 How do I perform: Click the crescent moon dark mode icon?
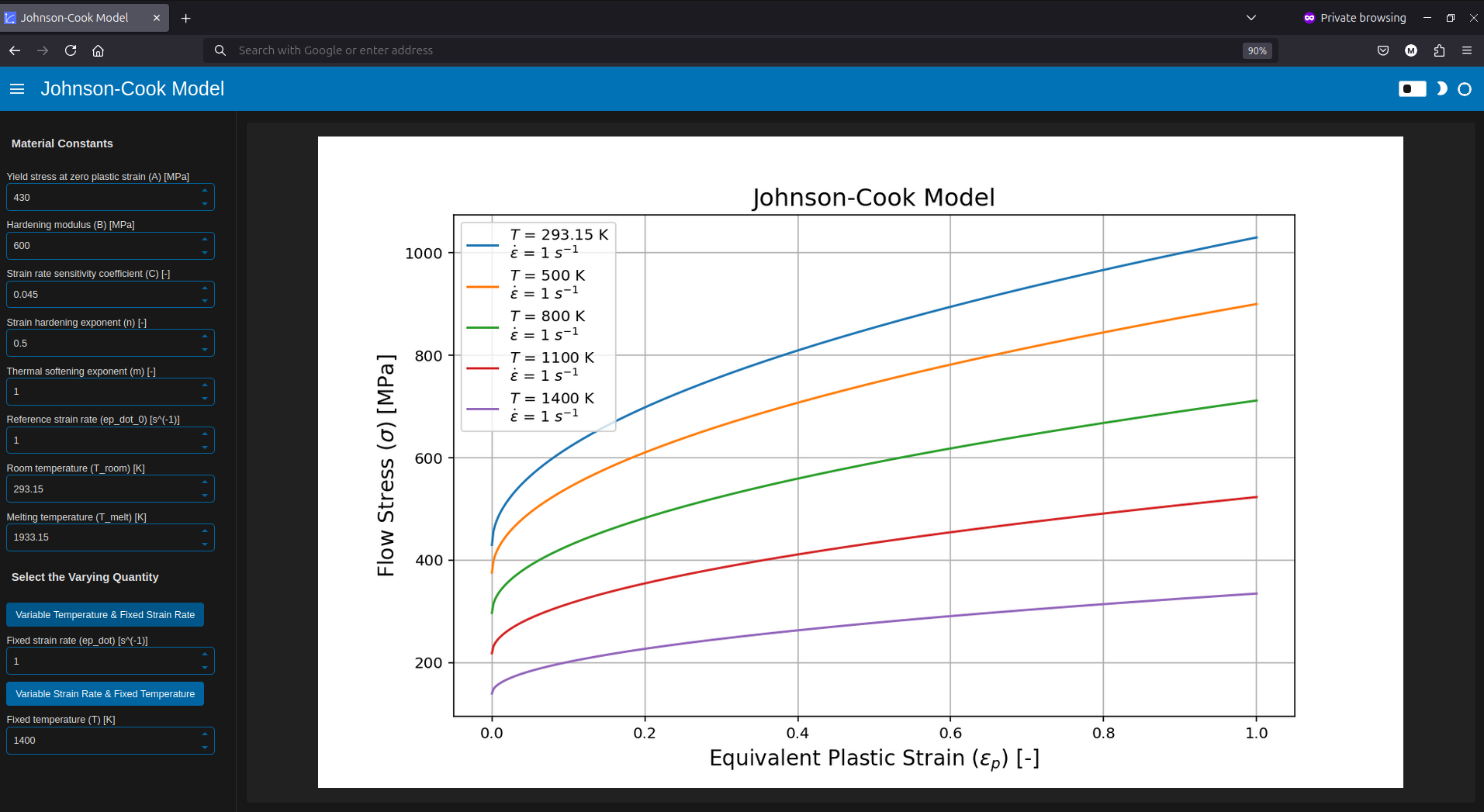pyautogui.click(x=1441, y=89)
